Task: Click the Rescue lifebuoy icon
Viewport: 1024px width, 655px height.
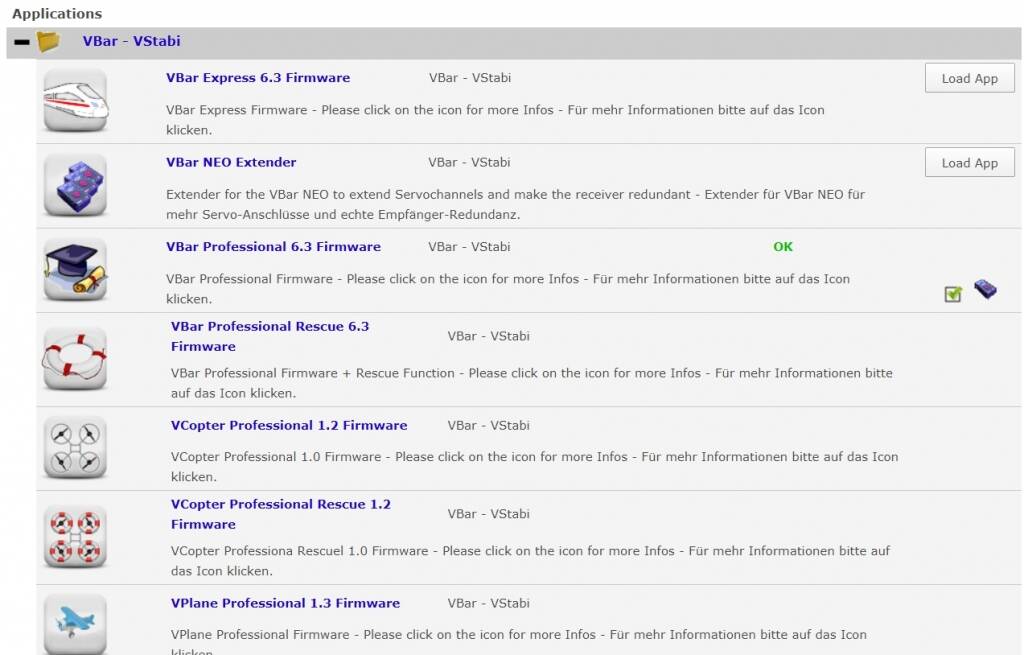Action: click(75, 359)
